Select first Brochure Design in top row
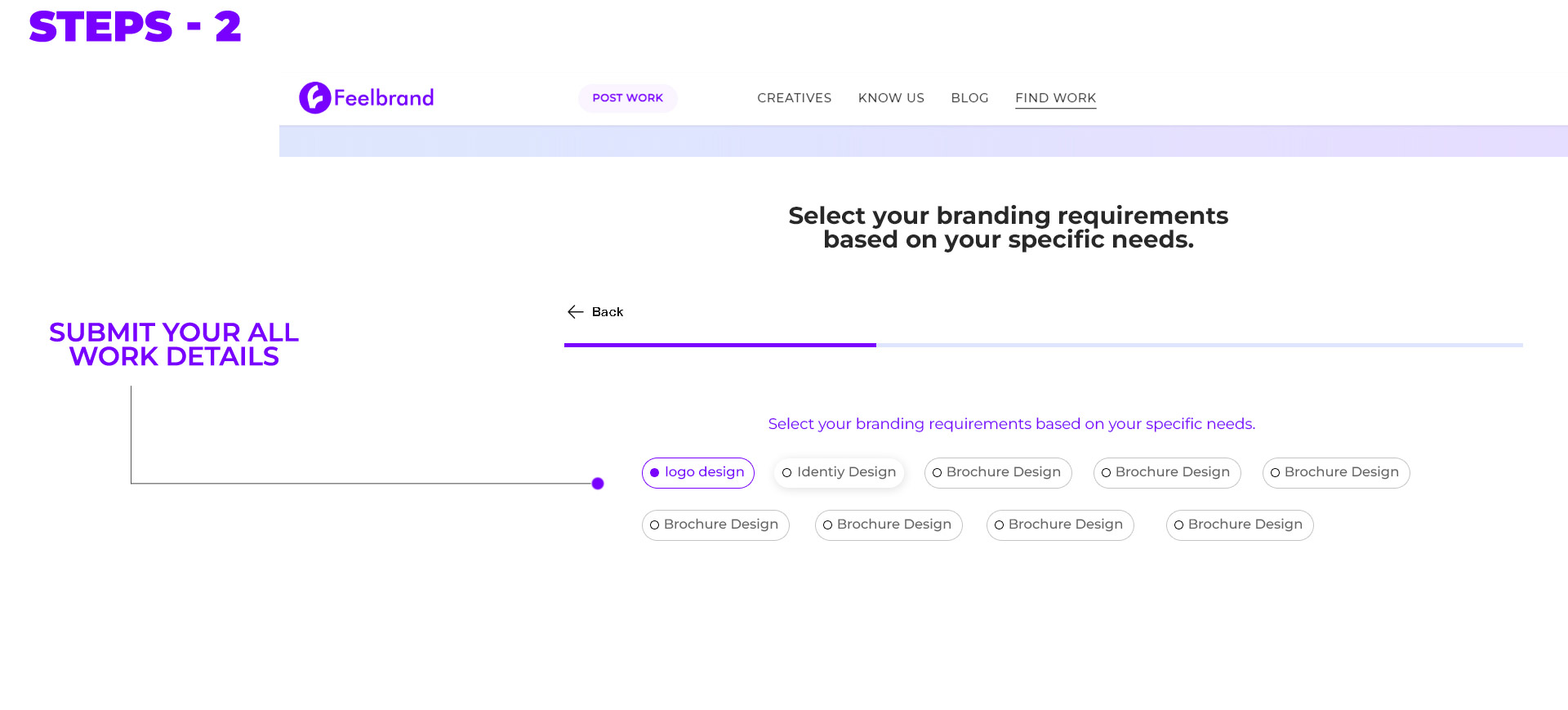This screenshot has width=1568, height=710. pos(997,472)
